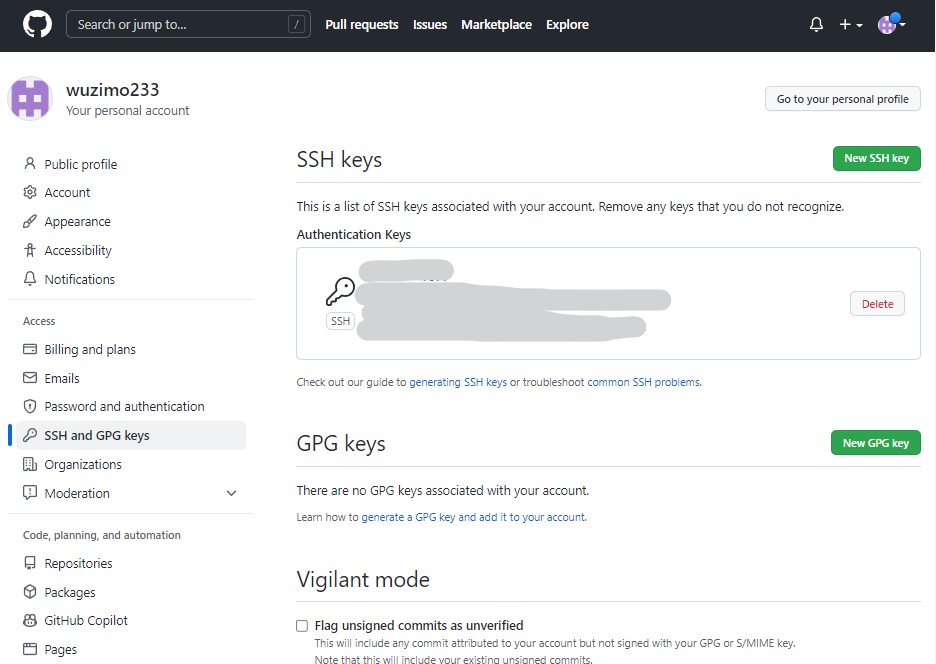Image resolution: width=936 pixels, height=664 pixels.
Task: Open the notifications bell icon
Action: 816,25
